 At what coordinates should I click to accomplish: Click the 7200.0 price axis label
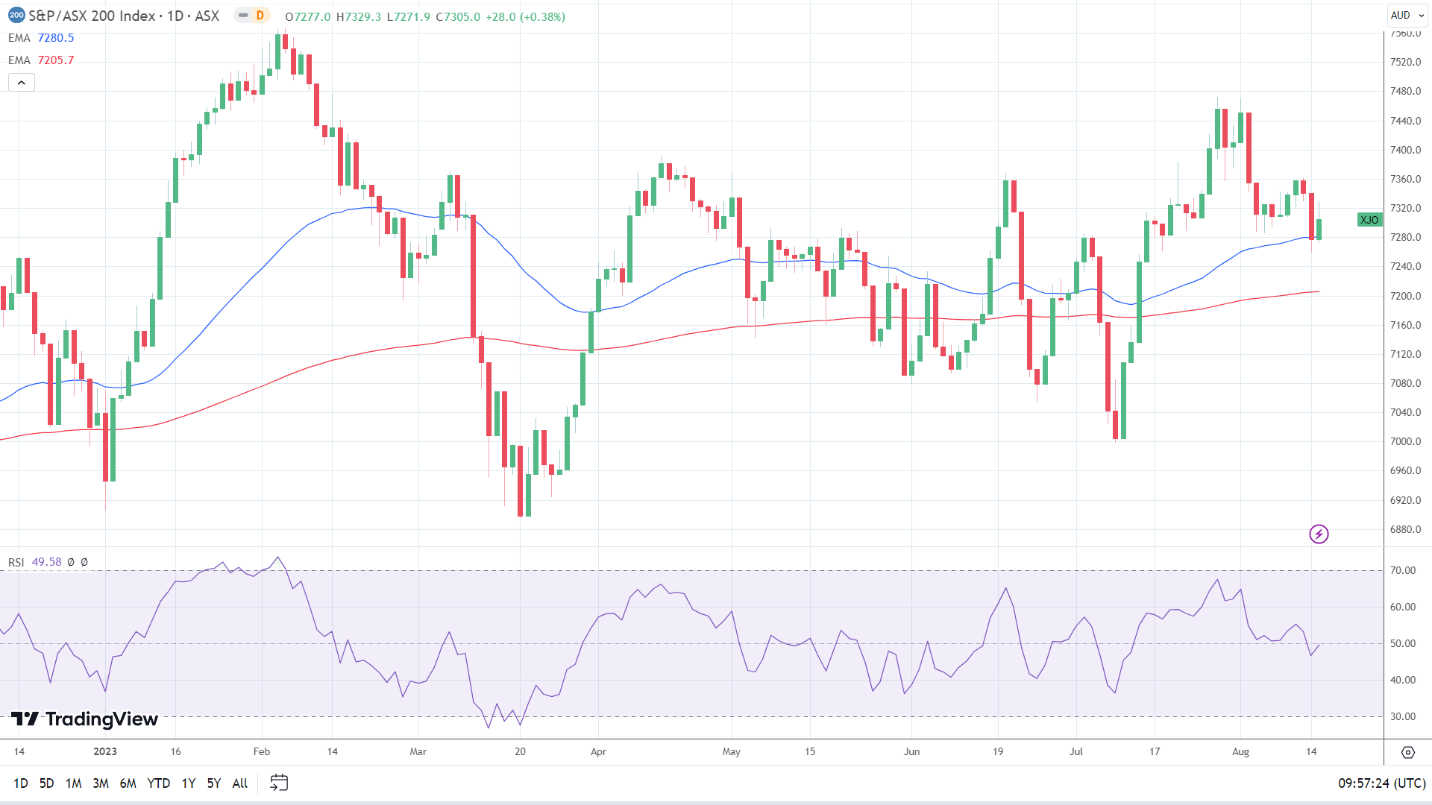(1406, 296)
